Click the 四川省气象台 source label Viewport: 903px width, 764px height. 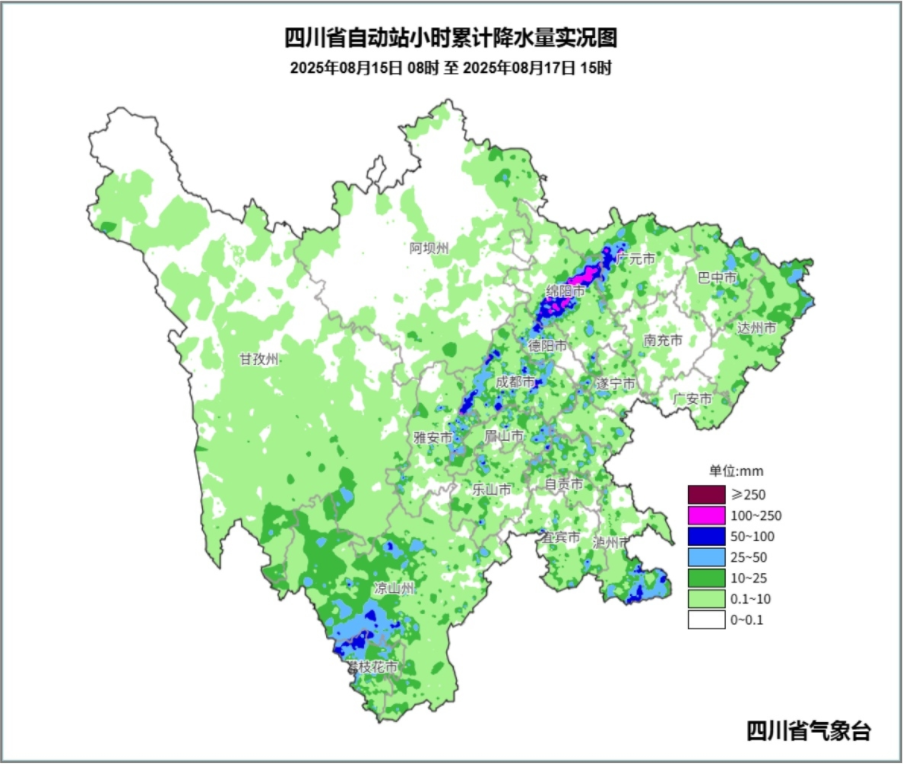808,731
